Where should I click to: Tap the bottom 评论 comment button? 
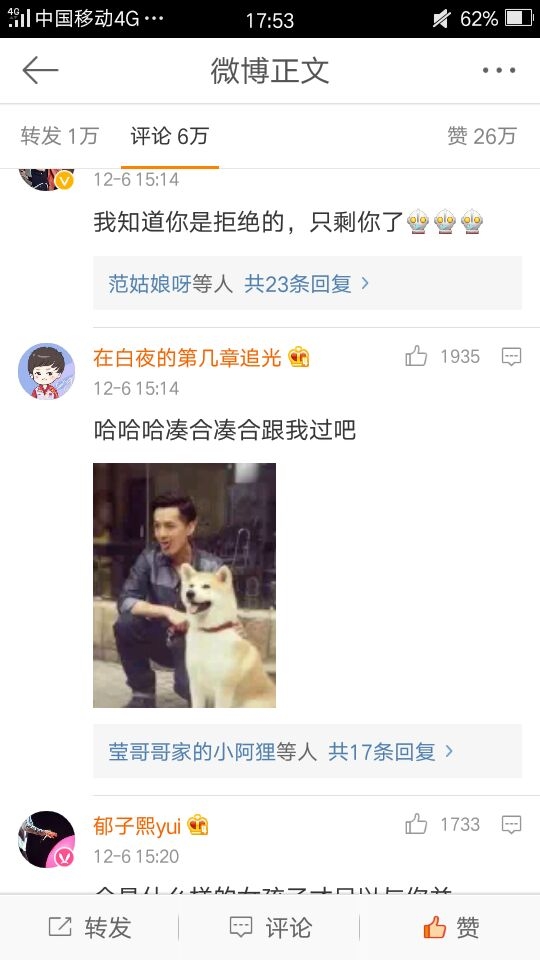click(270, 928)
